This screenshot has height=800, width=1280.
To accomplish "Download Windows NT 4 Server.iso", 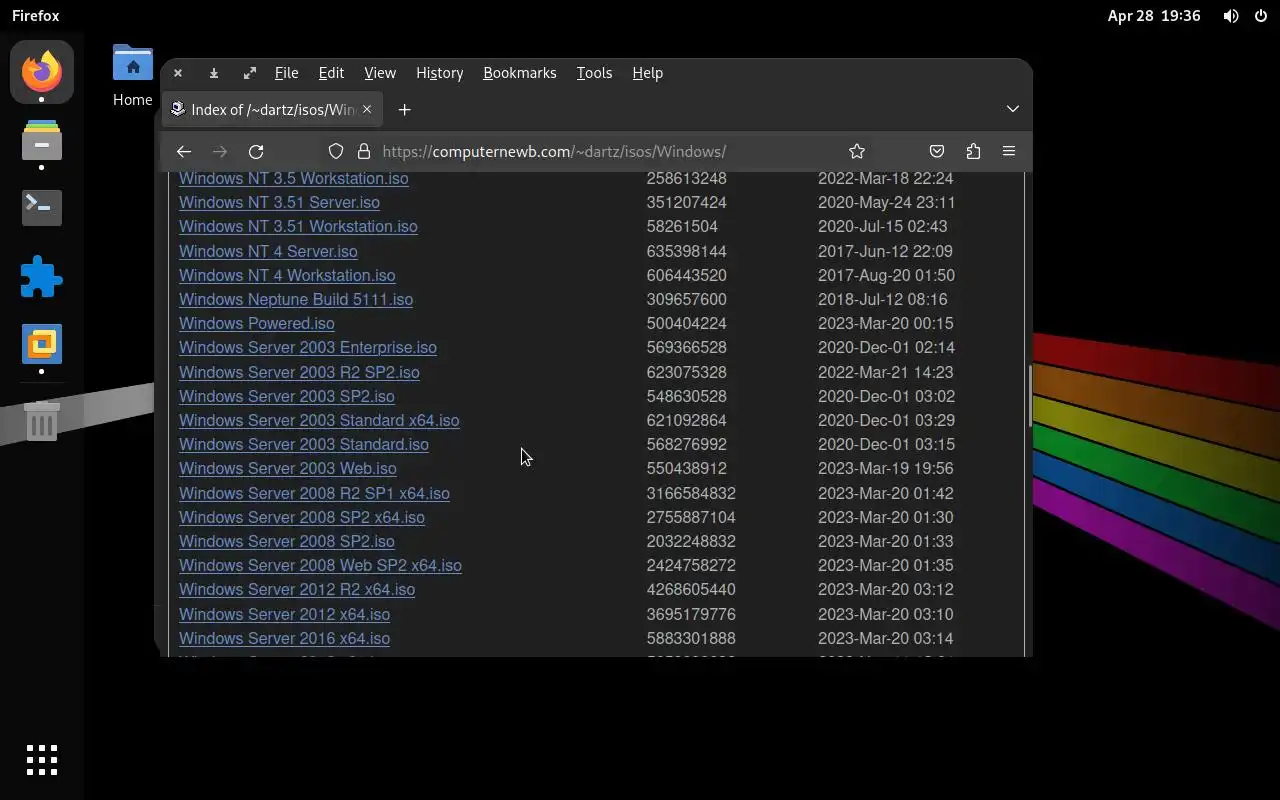I will click(x=268, y=252).
